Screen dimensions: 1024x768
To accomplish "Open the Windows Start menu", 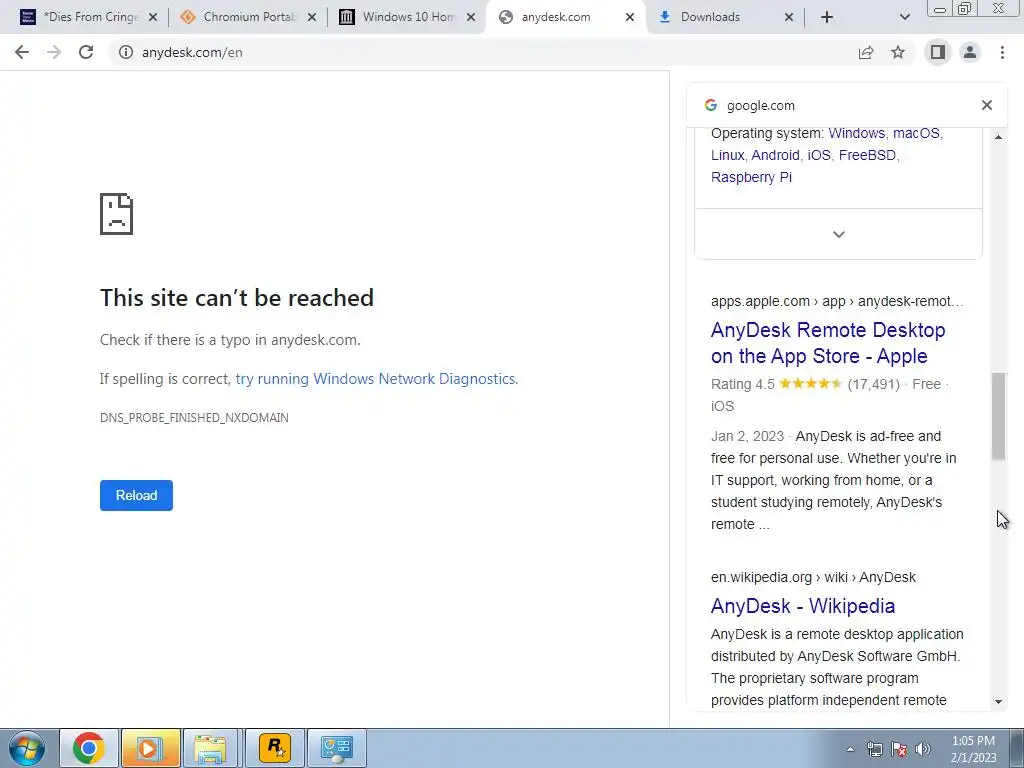I will (26, 748).
